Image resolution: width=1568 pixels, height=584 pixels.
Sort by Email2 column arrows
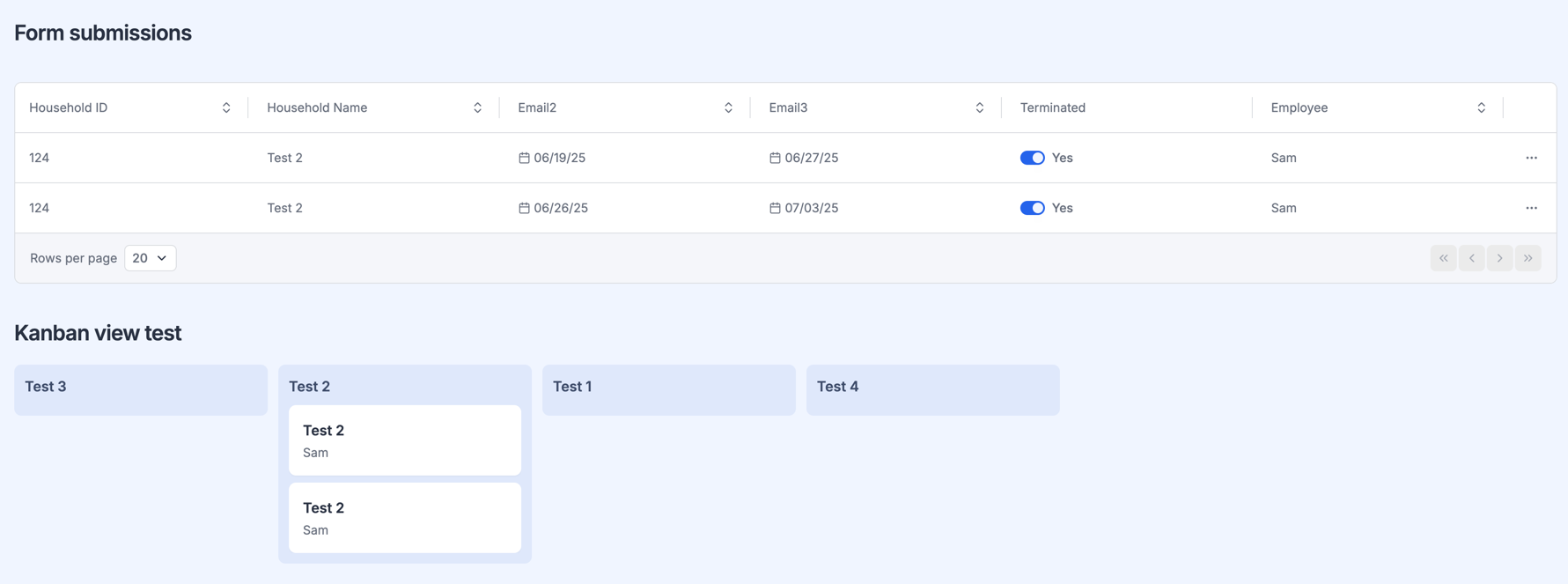(x=728, y=107)
